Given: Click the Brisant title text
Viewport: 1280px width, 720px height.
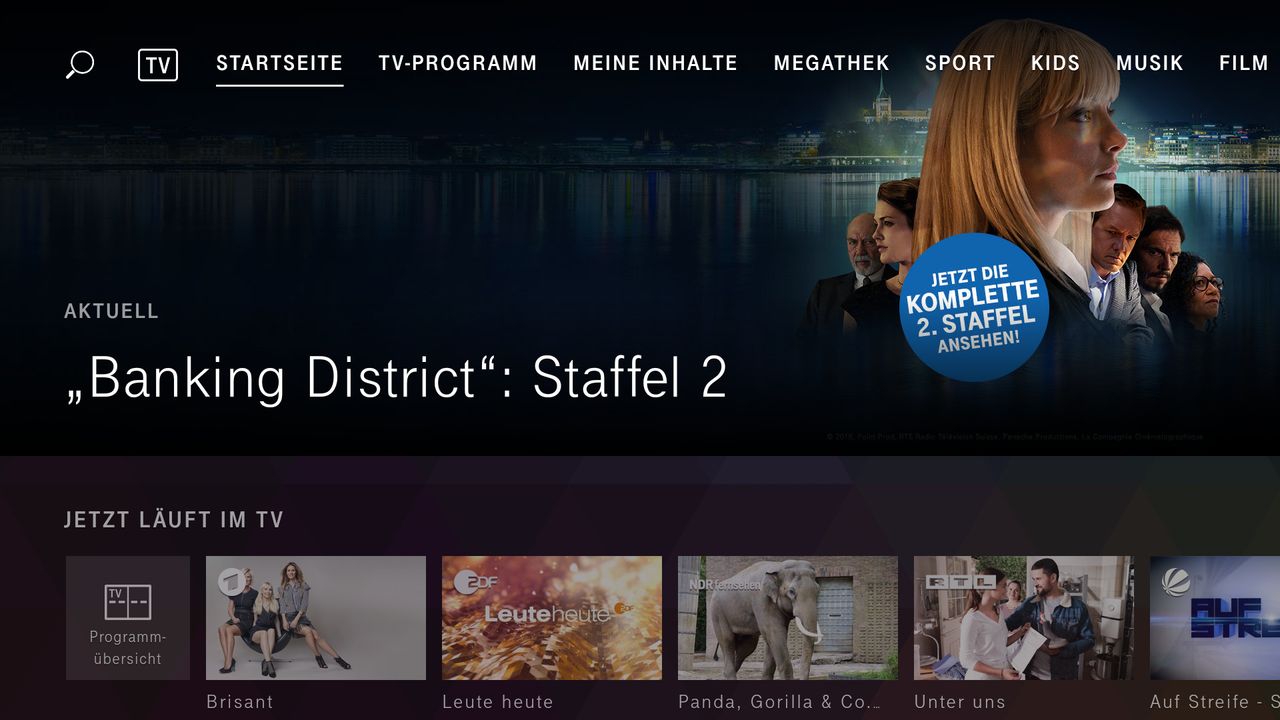Looking at the screenshot, I should point(240,702).
